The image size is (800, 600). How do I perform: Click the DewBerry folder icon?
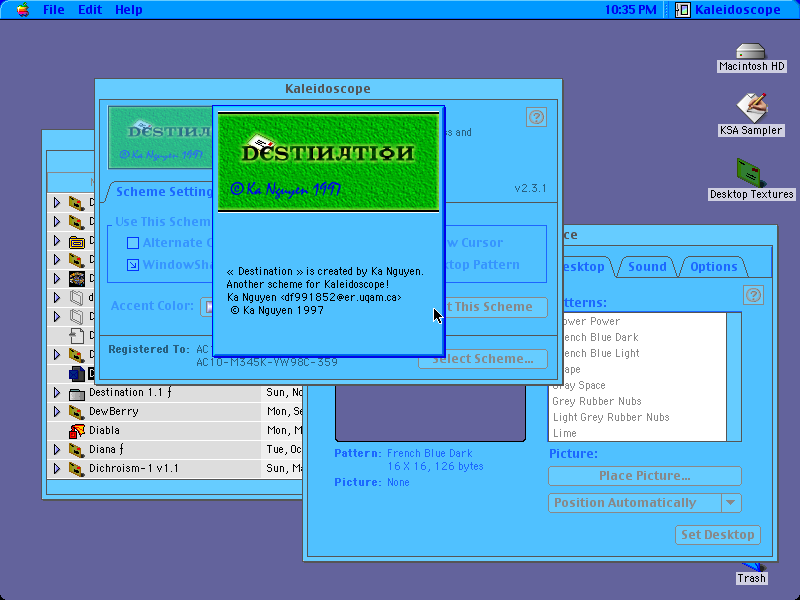pos(77,412)
